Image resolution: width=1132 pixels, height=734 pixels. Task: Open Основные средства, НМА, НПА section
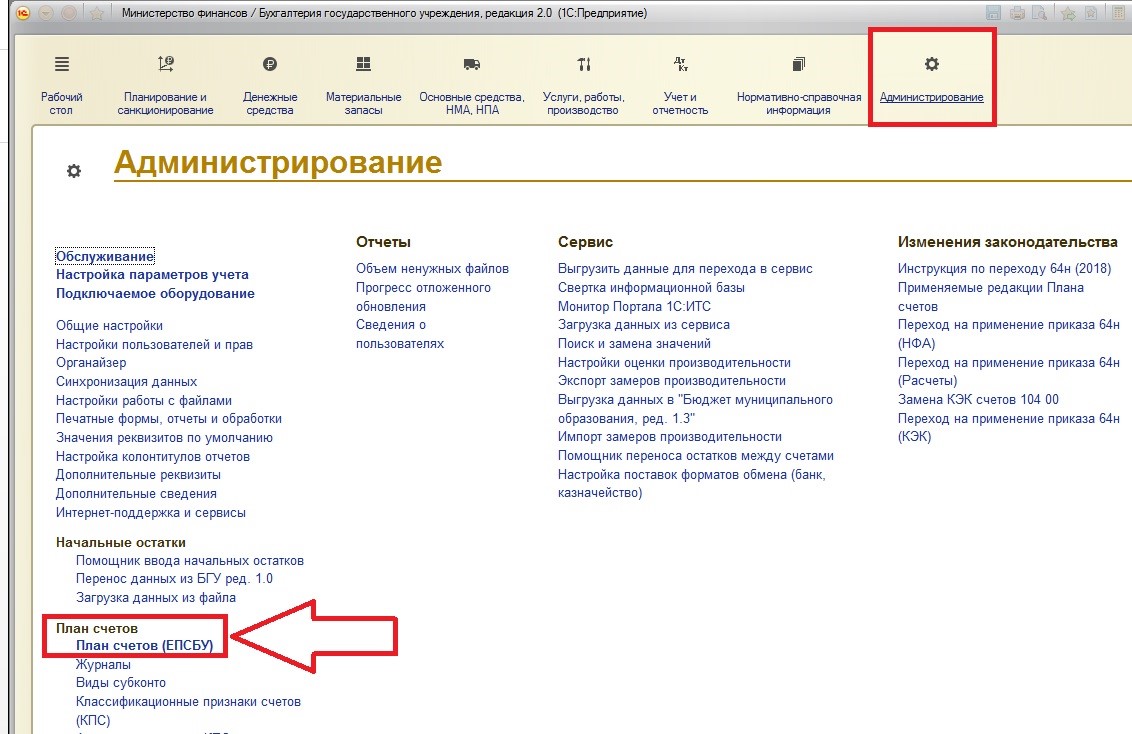point(472,84)
